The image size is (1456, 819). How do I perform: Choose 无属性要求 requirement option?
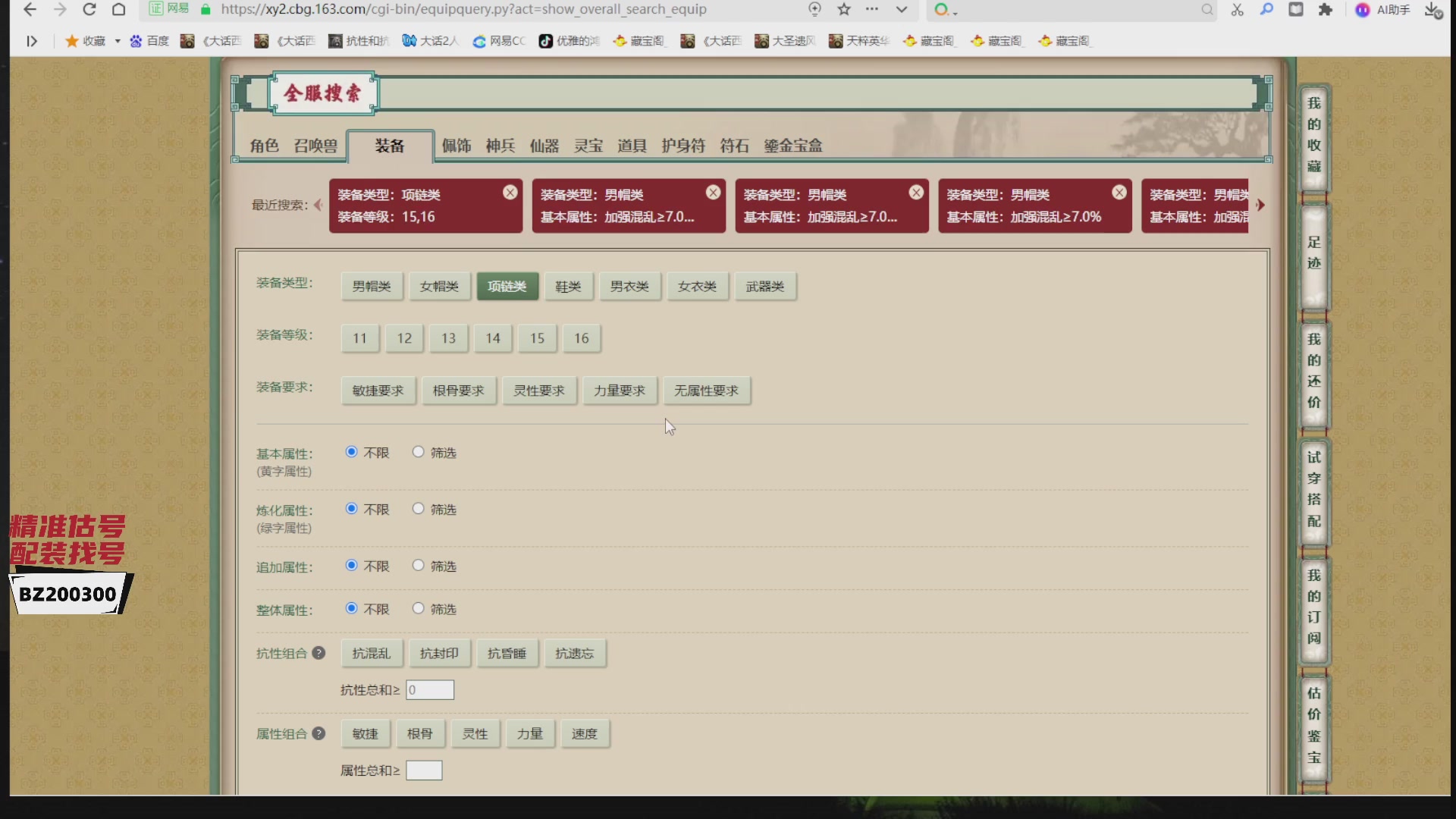pos(707,391)
